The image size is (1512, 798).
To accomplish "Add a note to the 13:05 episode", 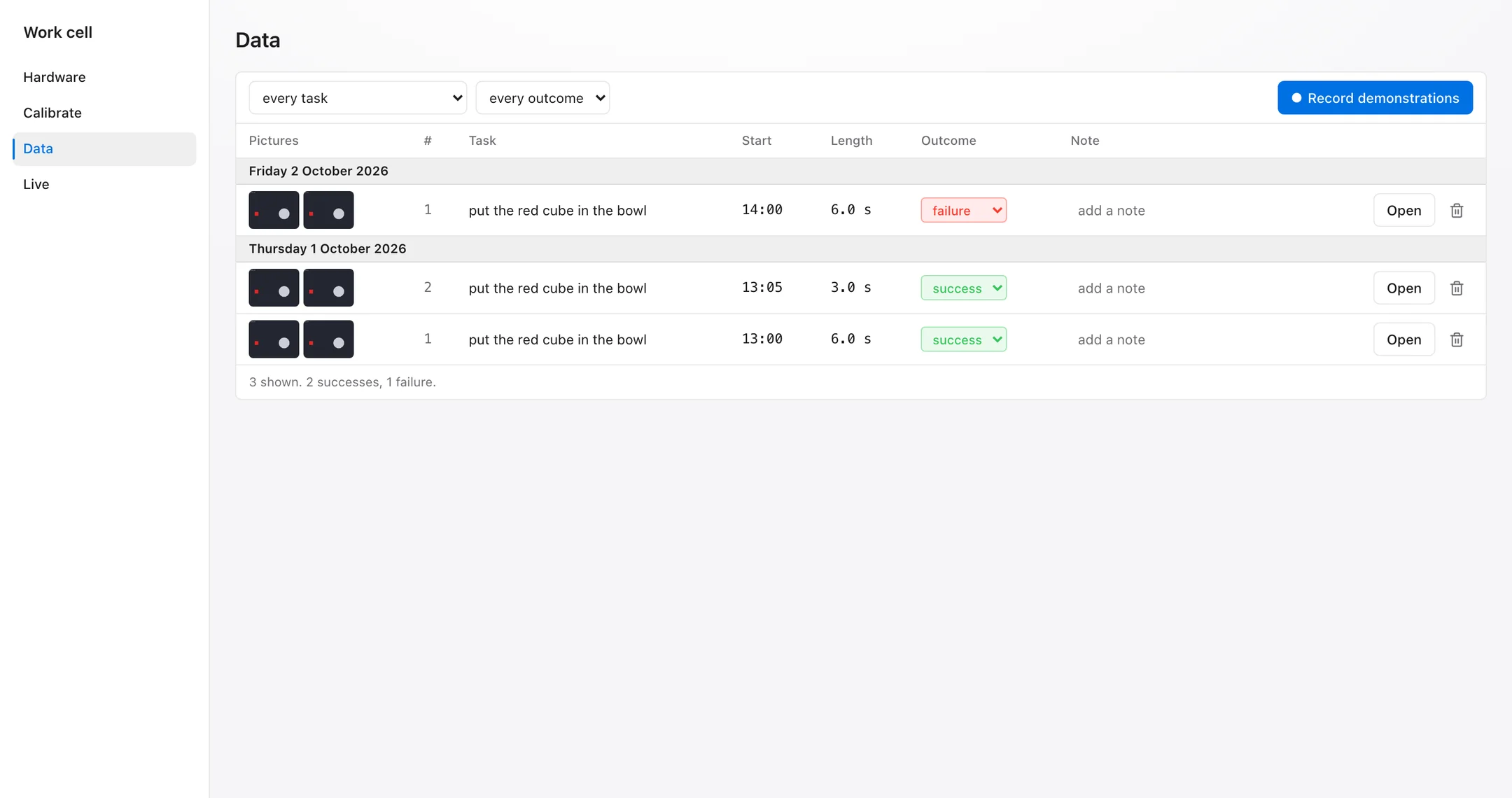I will (x=1214, y=288).
